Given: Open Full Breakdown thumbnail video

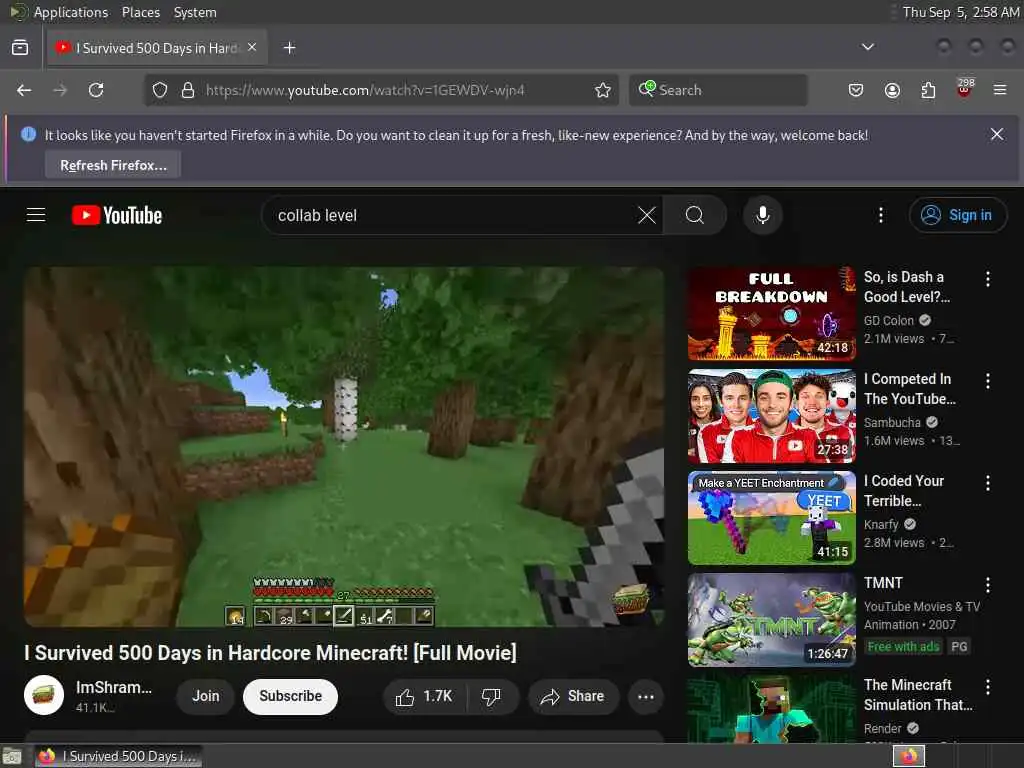Looking at the screenshot, I should coord(771,313).
